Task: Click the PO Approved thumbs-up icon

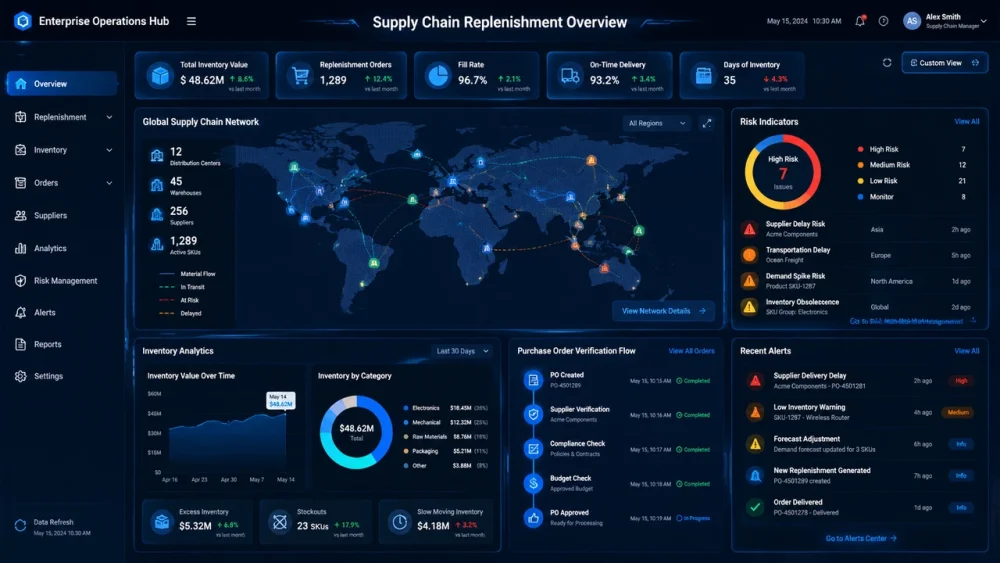Action: (x=533, y=518)
